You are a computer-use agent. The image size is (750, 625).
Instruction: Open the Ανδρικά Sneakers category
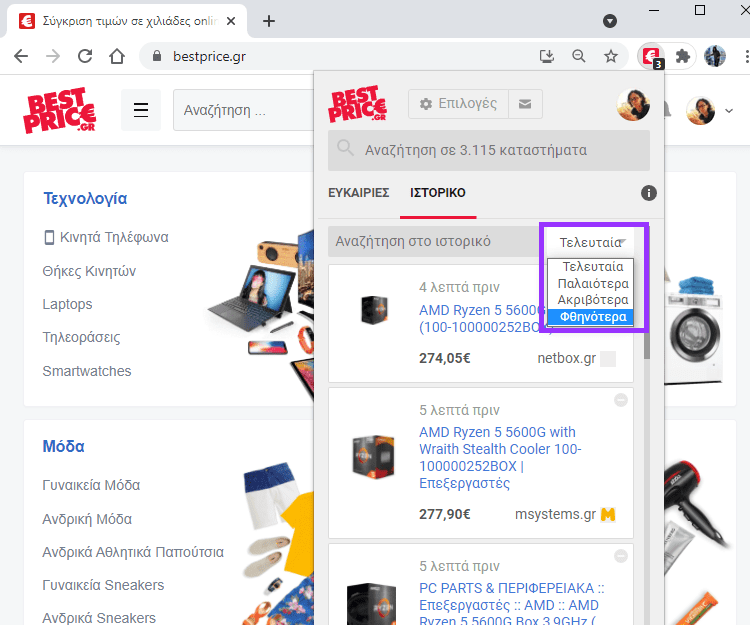coord(99,618)
